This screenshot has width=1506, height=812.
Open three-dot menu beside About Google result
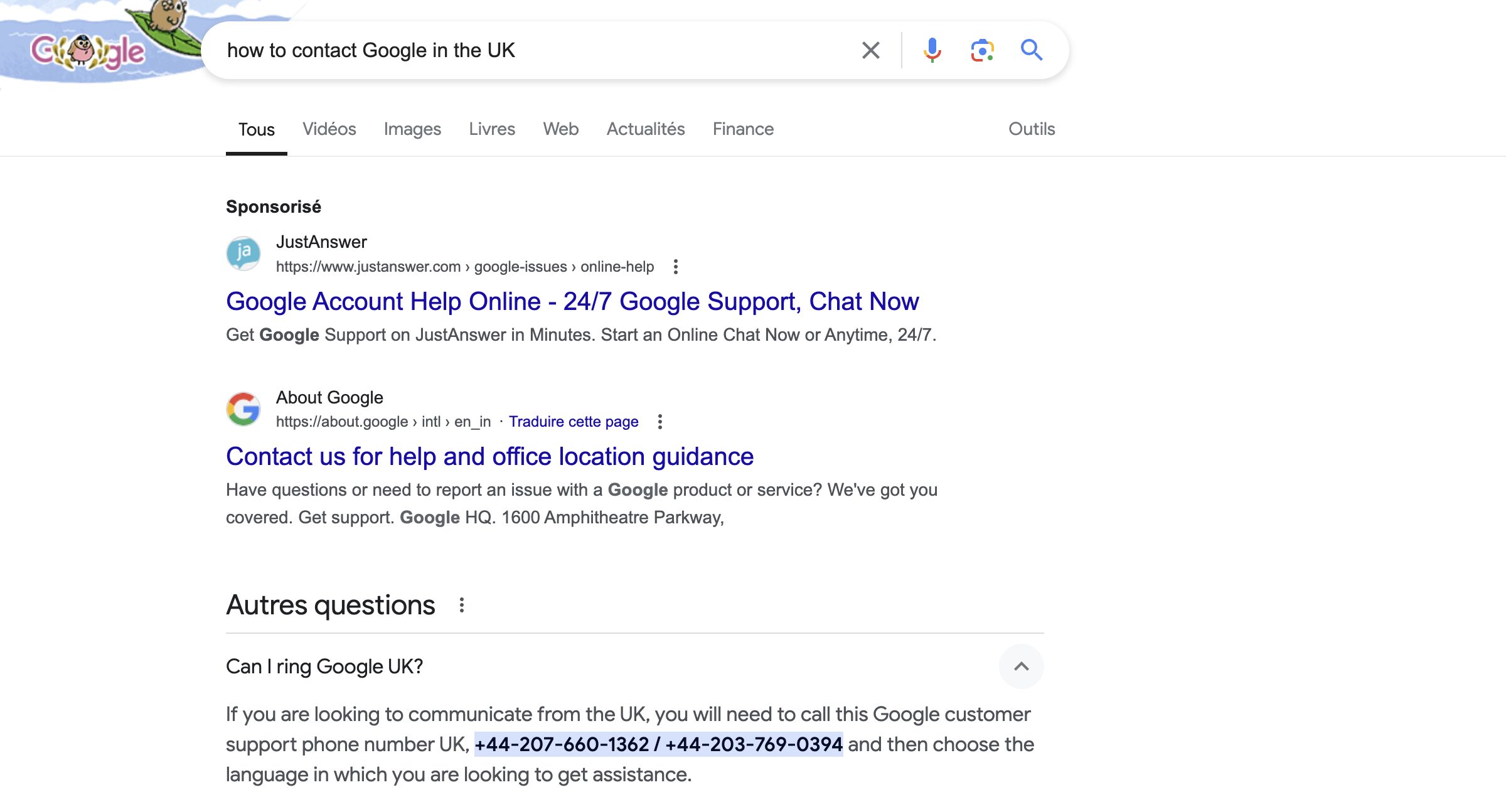coord(660,422)
